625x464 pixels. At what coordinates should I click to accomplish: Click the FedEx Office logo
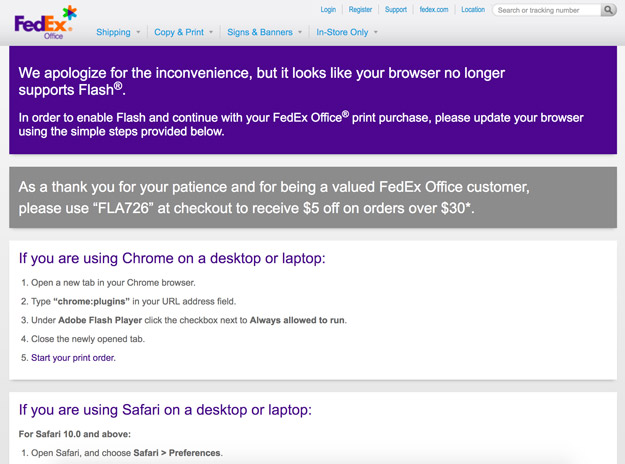click(45, 21)
